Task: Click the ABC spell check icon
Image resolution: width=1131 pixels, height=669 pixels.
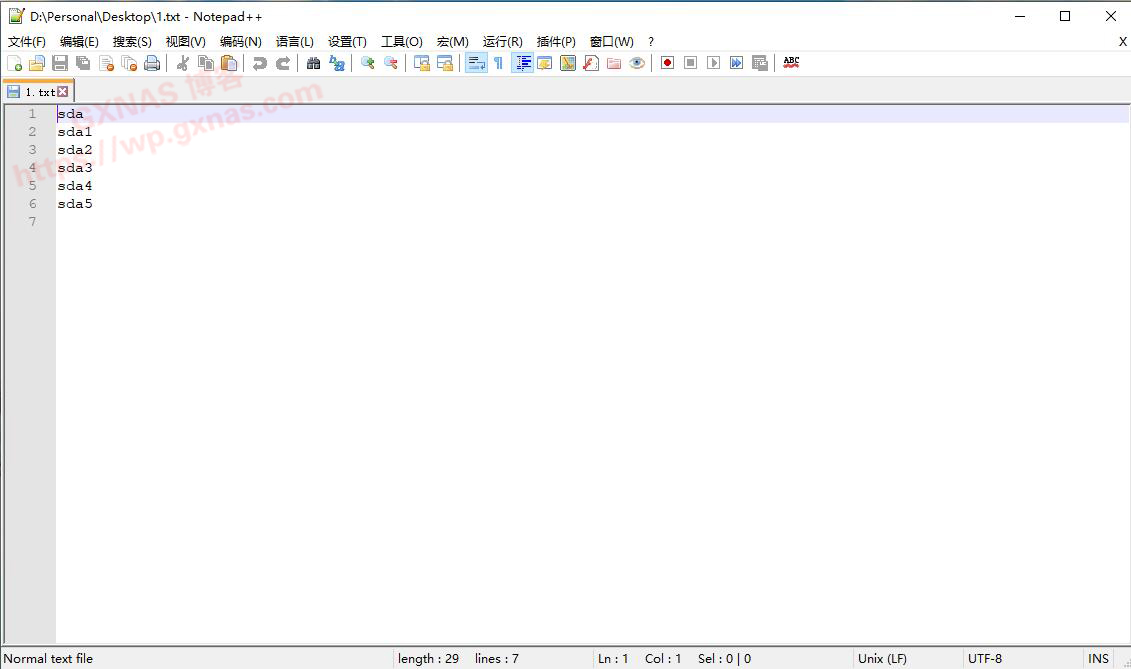Action: pyautogui.click(x=791, y=63)
